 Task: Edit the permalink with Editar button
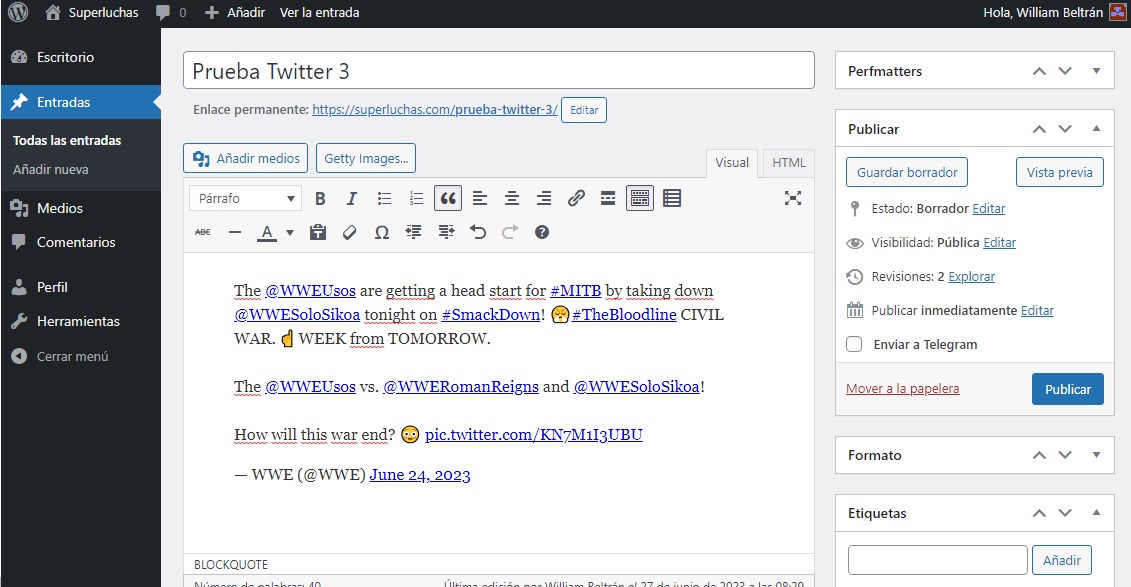click(584, 110)
